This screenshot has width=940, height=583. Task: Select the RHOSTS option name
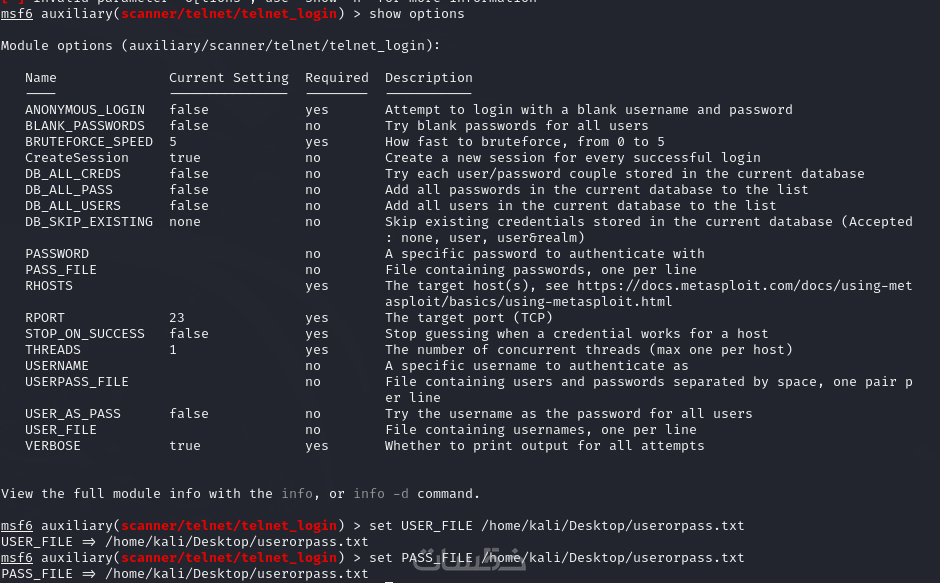(49, 286)
